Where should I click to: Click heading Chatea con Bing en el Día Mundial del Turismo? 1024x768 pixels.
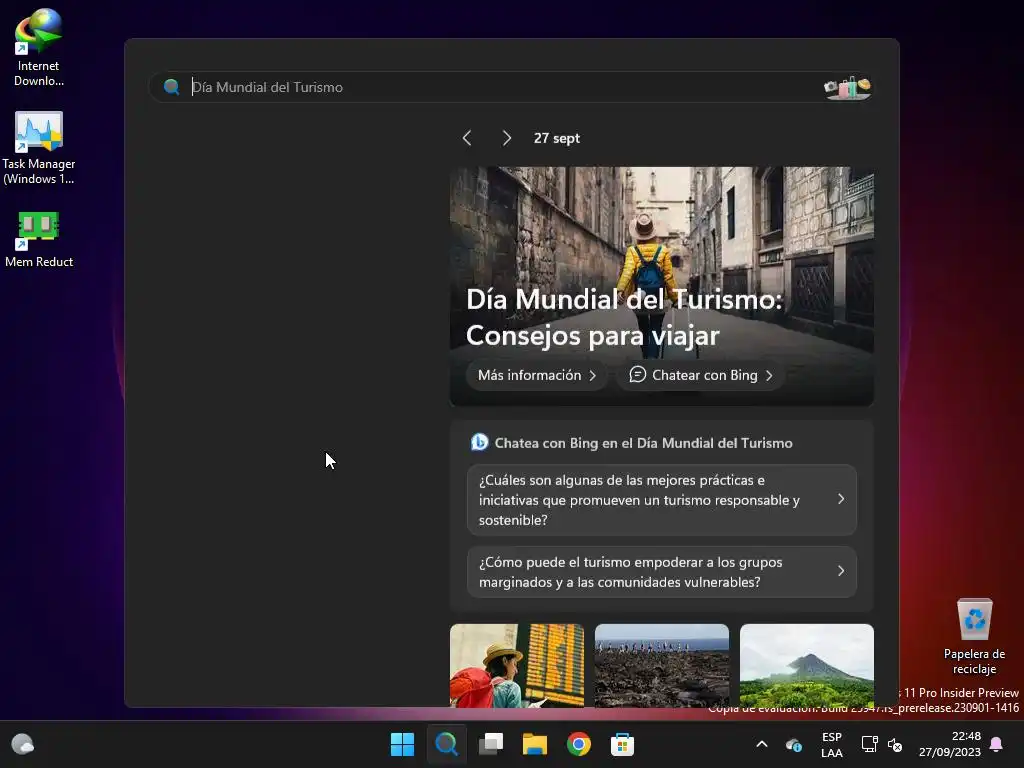pos(643,443)
